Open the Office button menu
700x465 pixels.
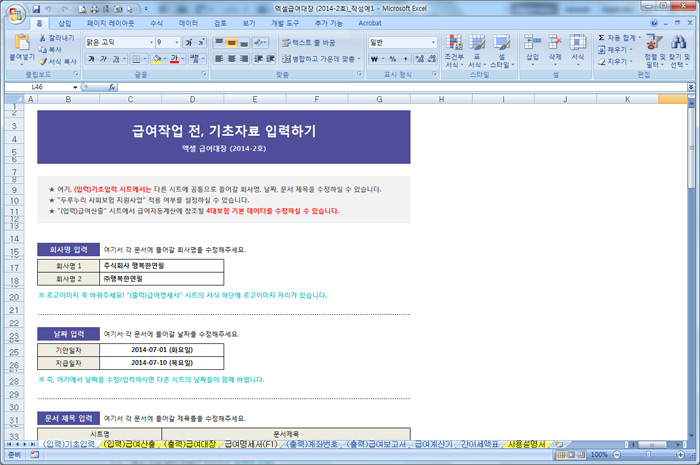(15, 15)
